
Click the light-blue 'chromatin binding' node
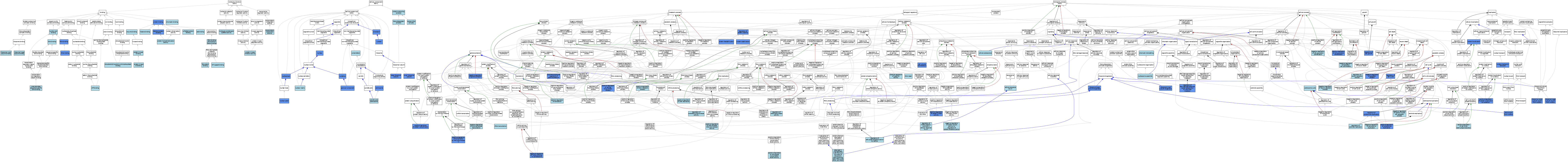point(172,22)
